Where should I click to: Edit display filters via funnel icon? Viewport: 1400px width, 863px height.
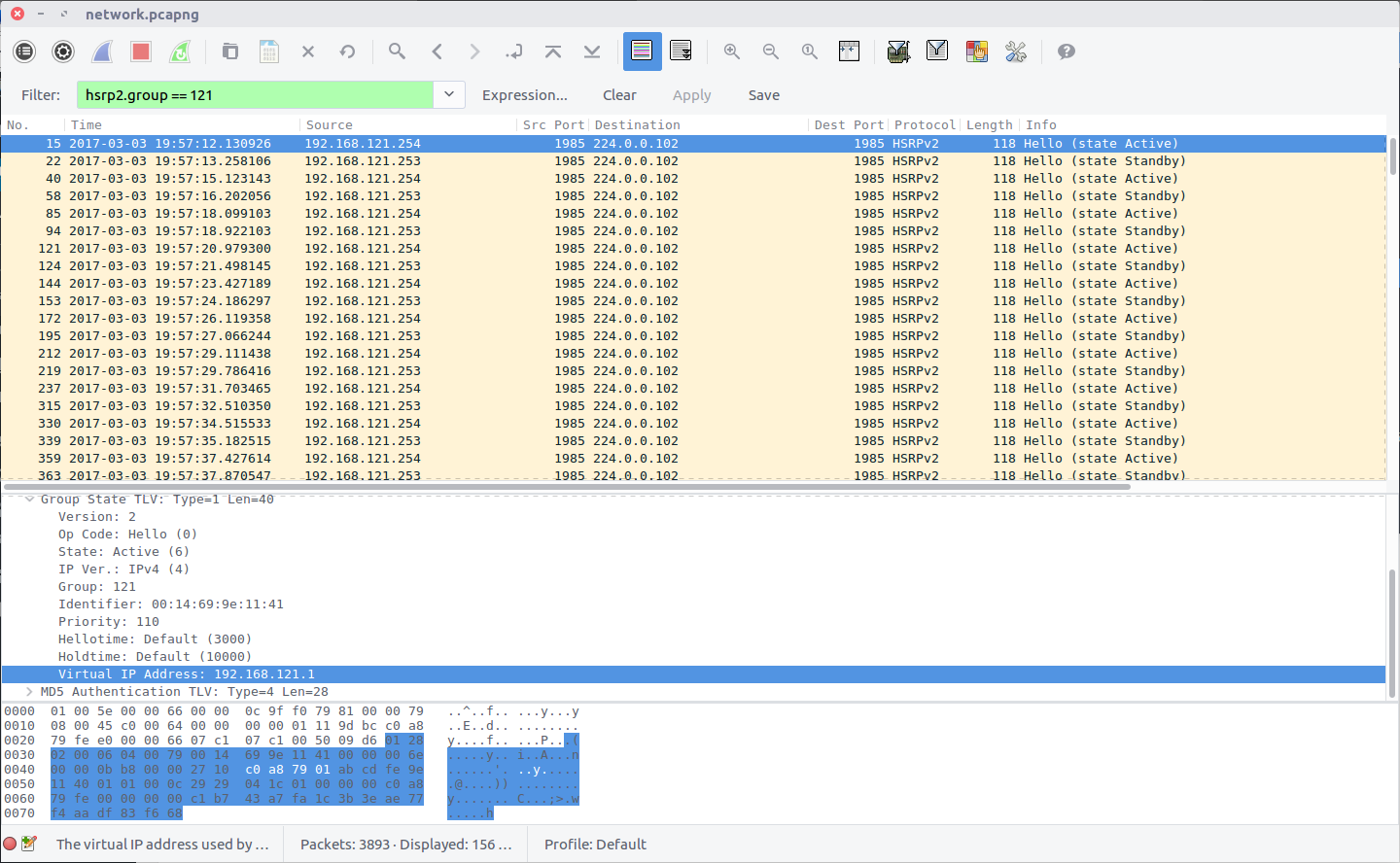point(937,52)
